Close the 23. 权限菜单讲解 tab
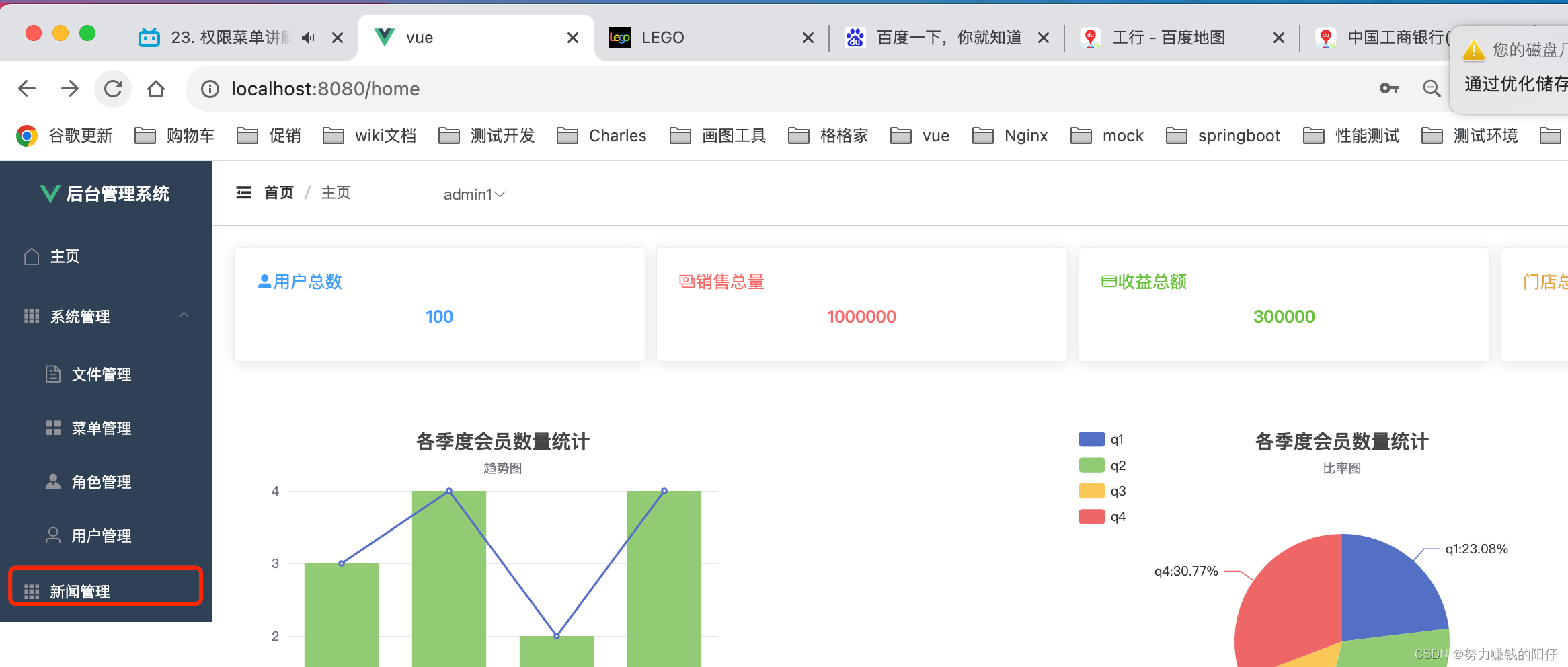Image resolution: width=1568 pixels, height=667 pixels. [338, 38]
